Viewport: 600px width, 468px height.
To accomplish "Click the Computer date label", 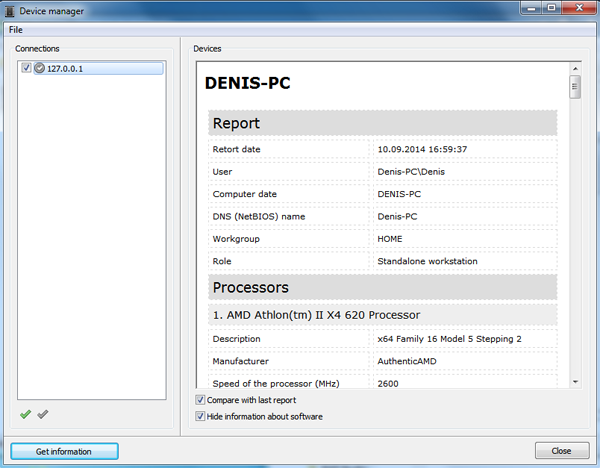I will tap(245, 194).
